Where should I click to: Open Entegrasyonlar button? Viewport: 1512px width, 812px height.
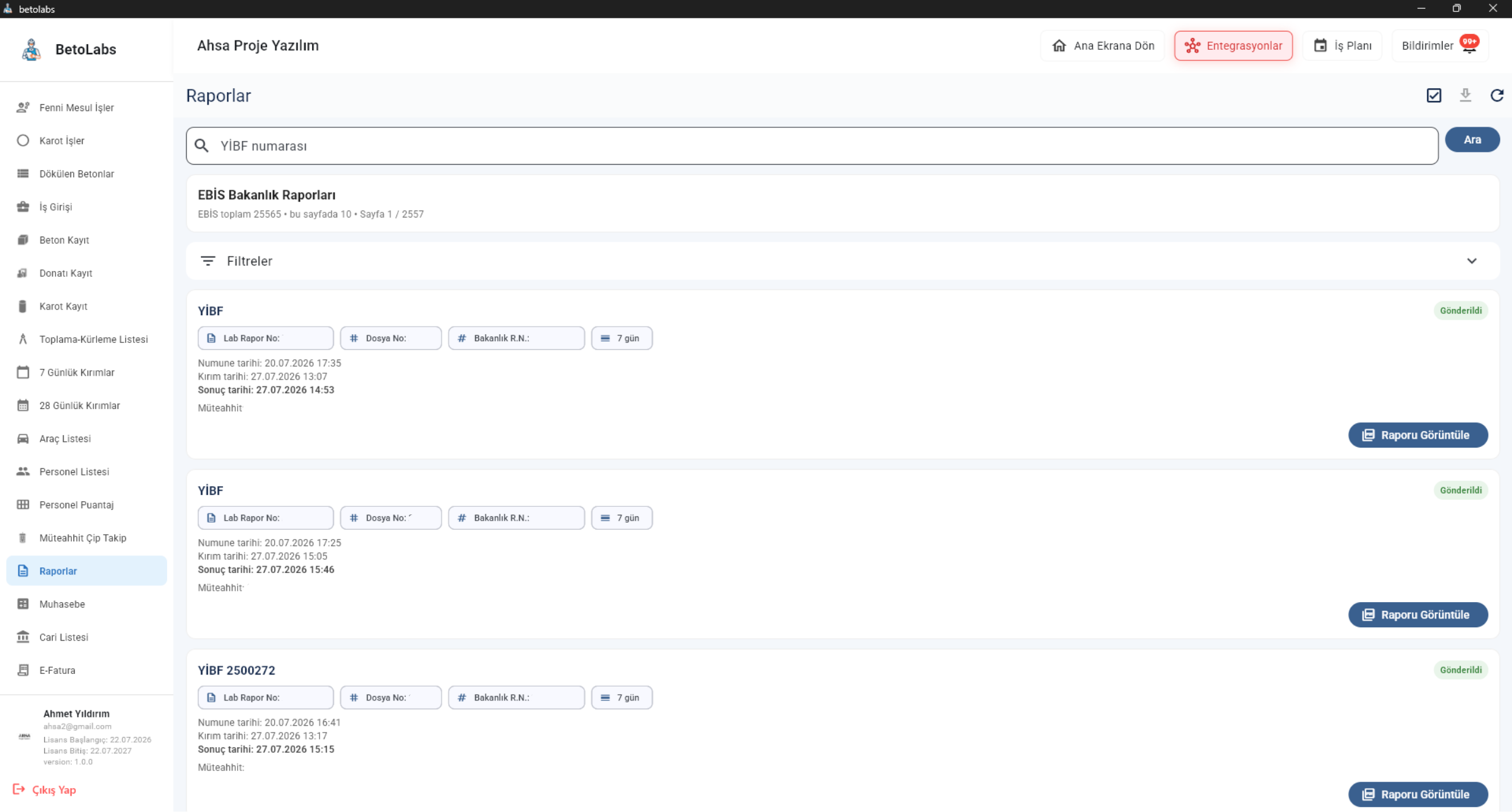(x=1233, y=46)
